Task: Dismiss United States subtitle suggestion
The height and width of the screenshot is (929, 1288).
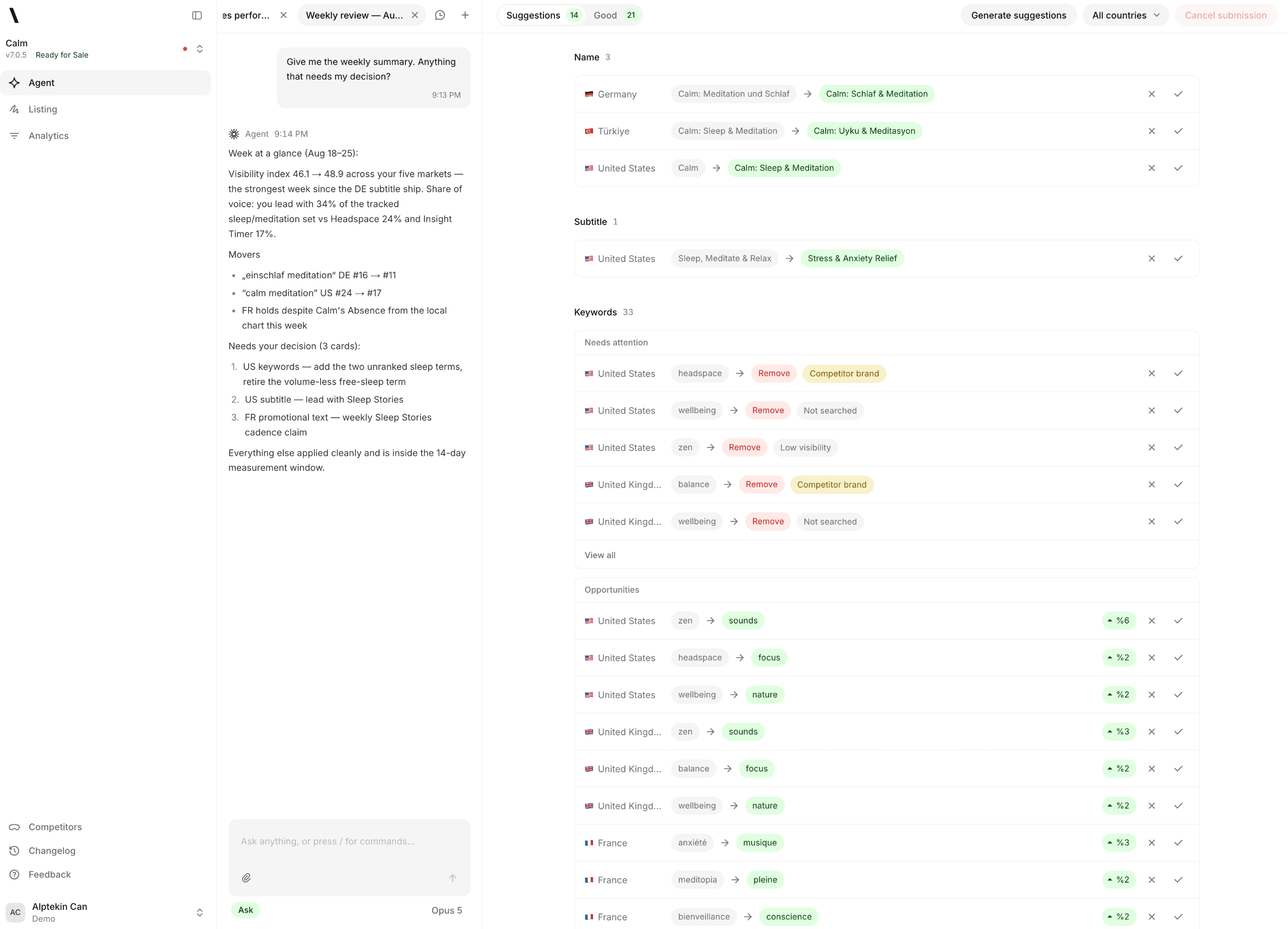Action: coord(1152,259)
